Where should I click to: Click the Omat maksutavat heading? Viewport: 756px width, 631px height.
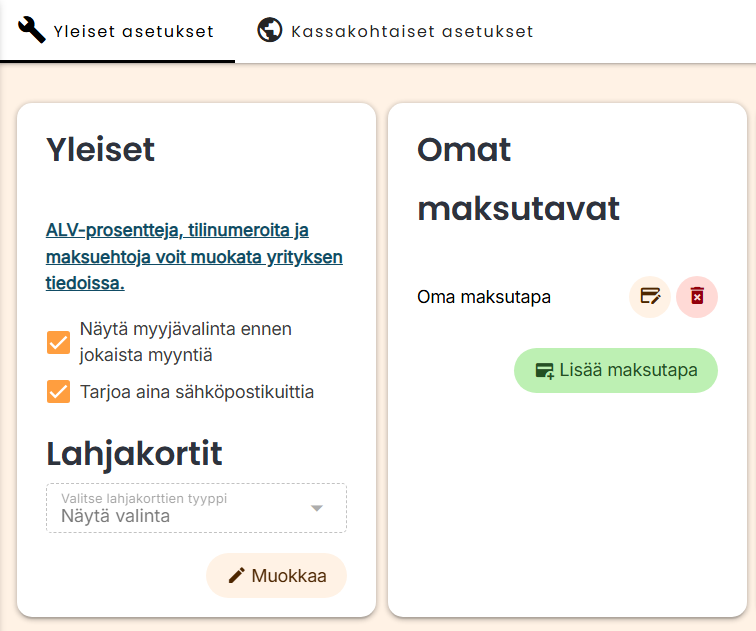[x=518, y=179]
